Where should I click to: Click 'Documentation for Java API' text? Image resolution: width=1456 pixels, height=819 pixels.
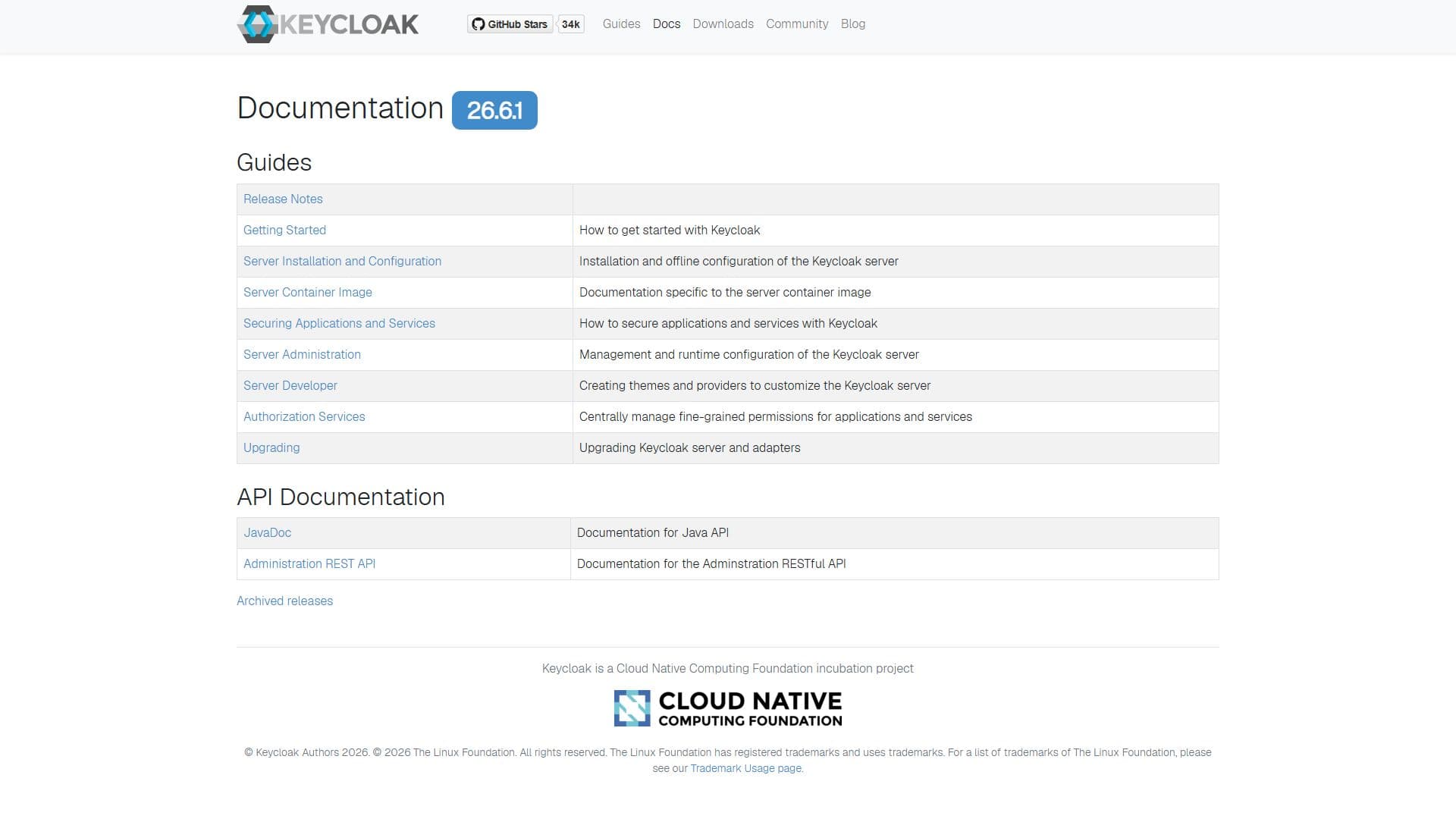coord(652,532)
